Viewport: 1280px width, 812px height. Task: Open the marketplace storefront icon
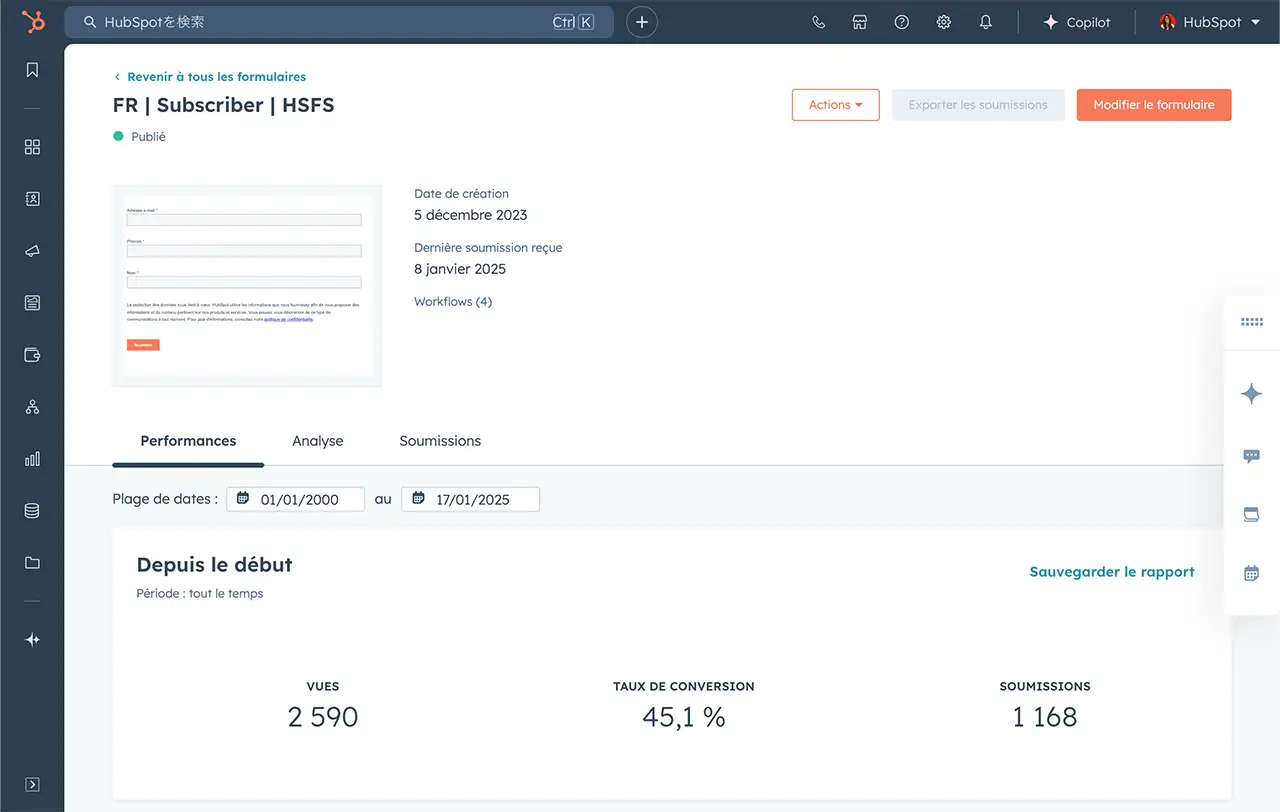click(860, 22)
